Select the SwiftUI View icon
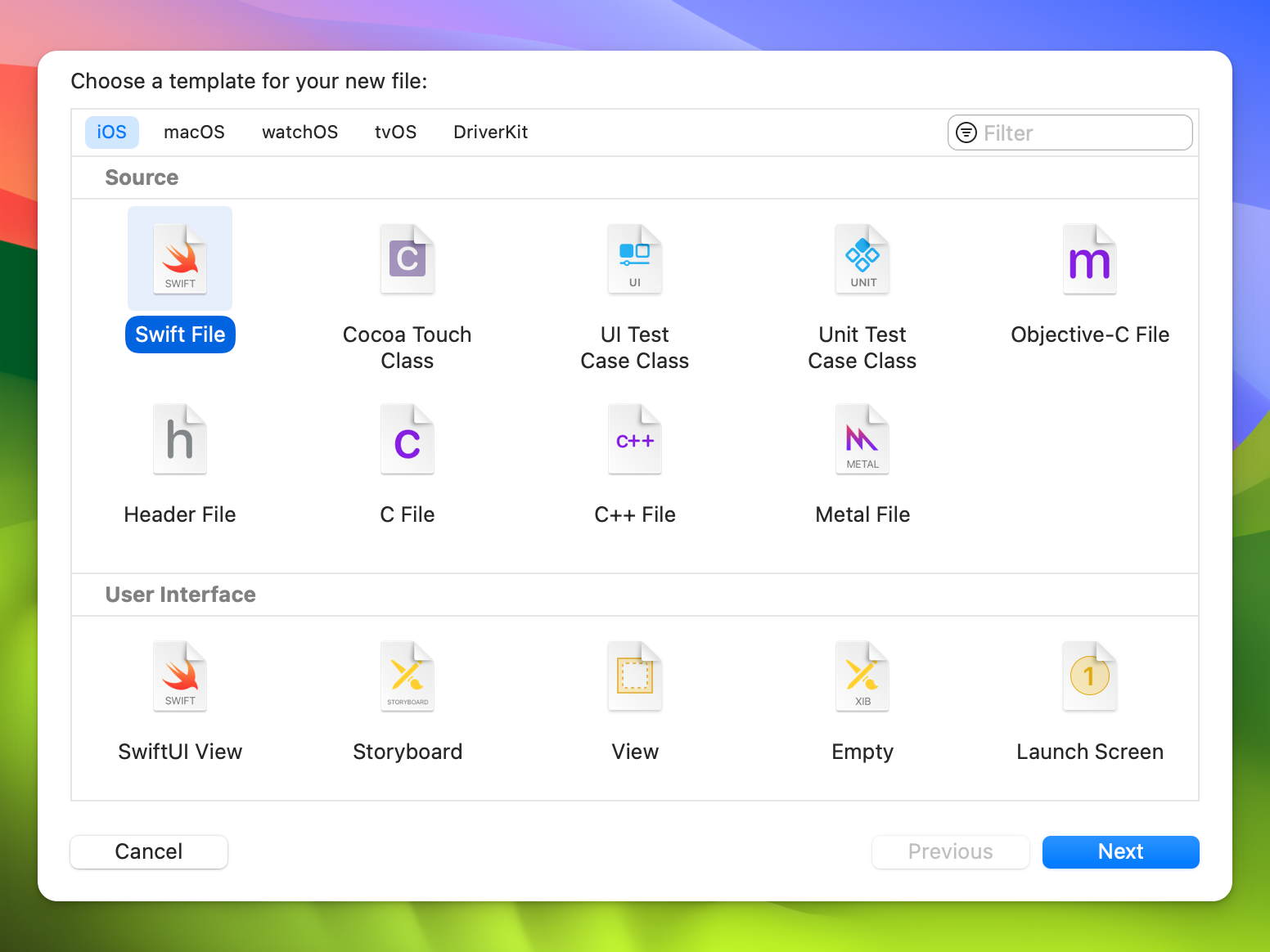 coord(180,676)
